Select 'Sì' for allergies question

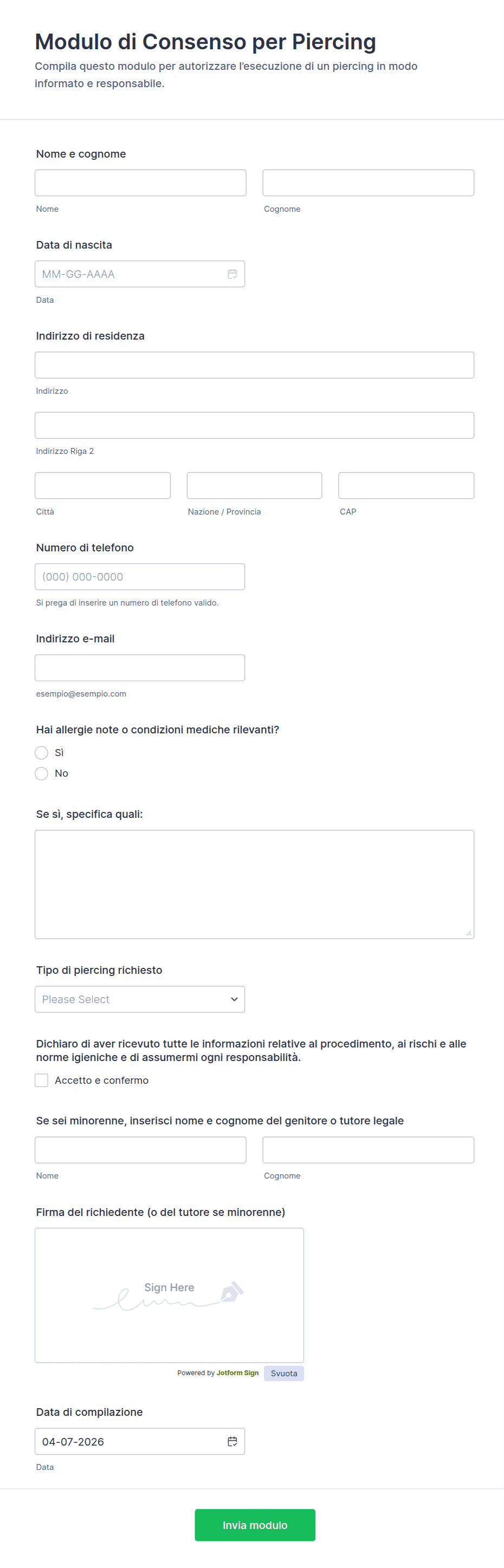point(41,752)
